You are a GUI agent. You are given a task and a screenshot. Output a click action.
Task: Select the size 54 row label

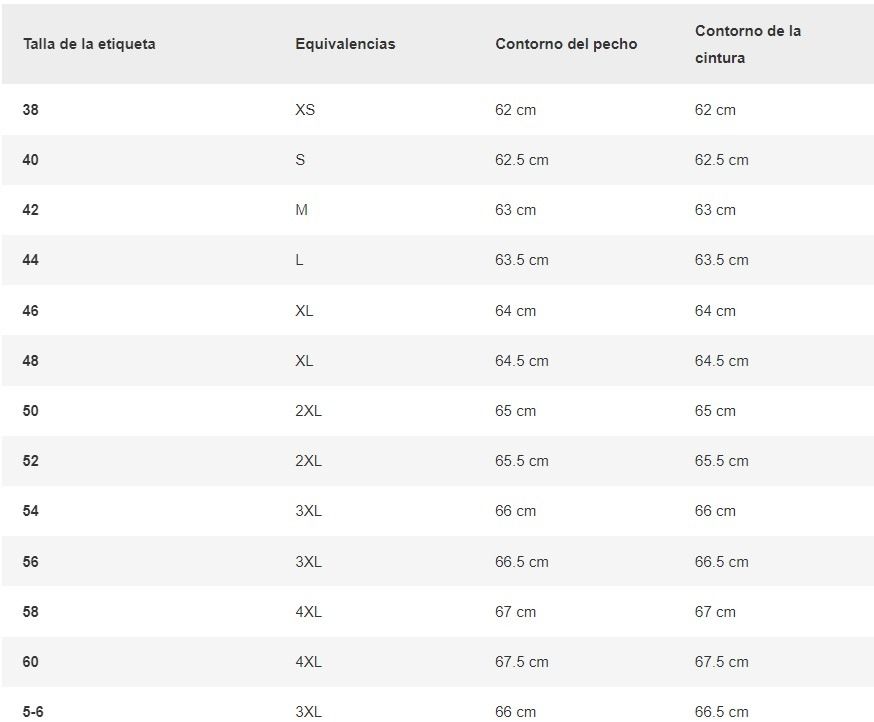[x=31, y=511]
